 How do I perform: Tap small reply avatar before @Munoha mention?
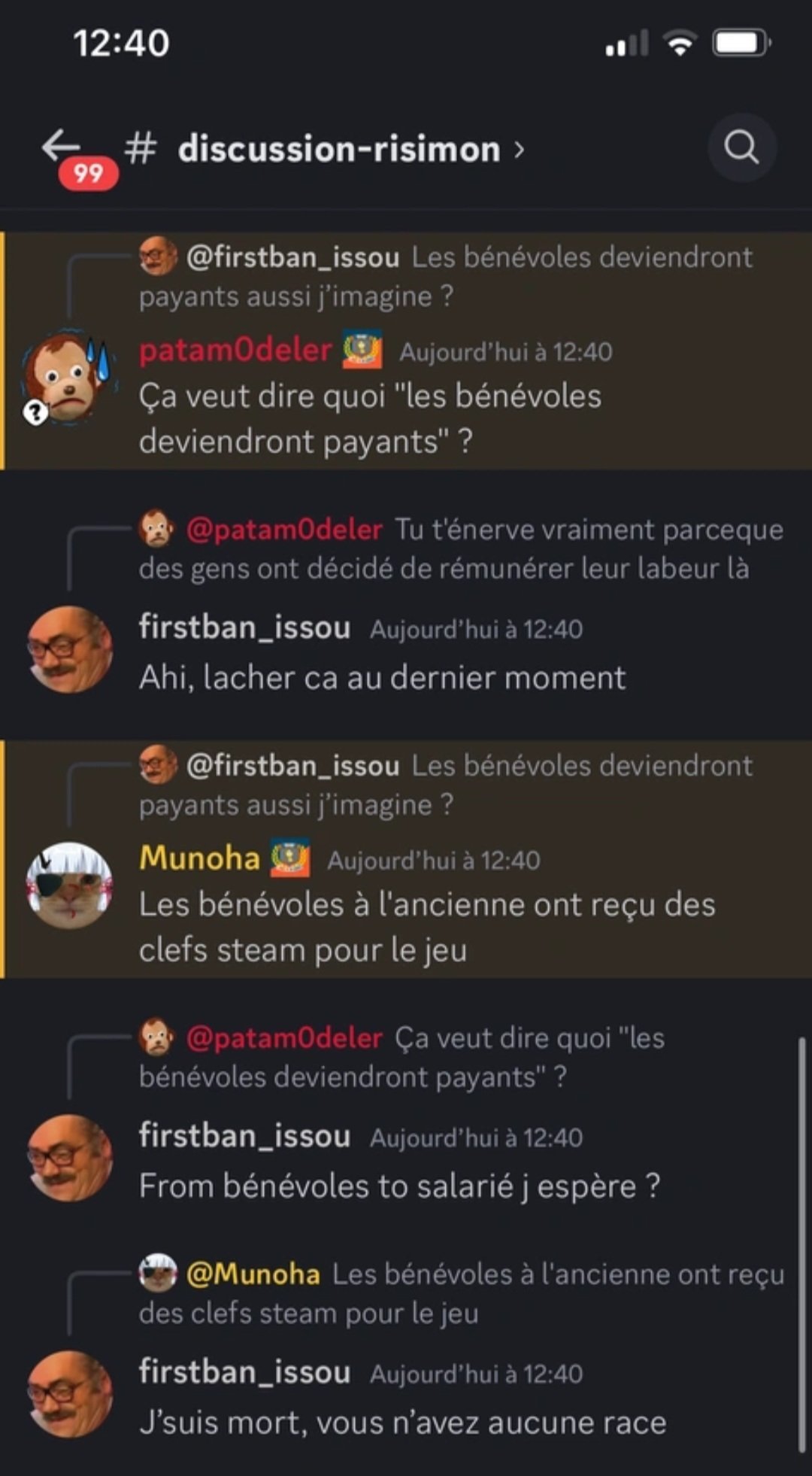[x=158, y=1272]
